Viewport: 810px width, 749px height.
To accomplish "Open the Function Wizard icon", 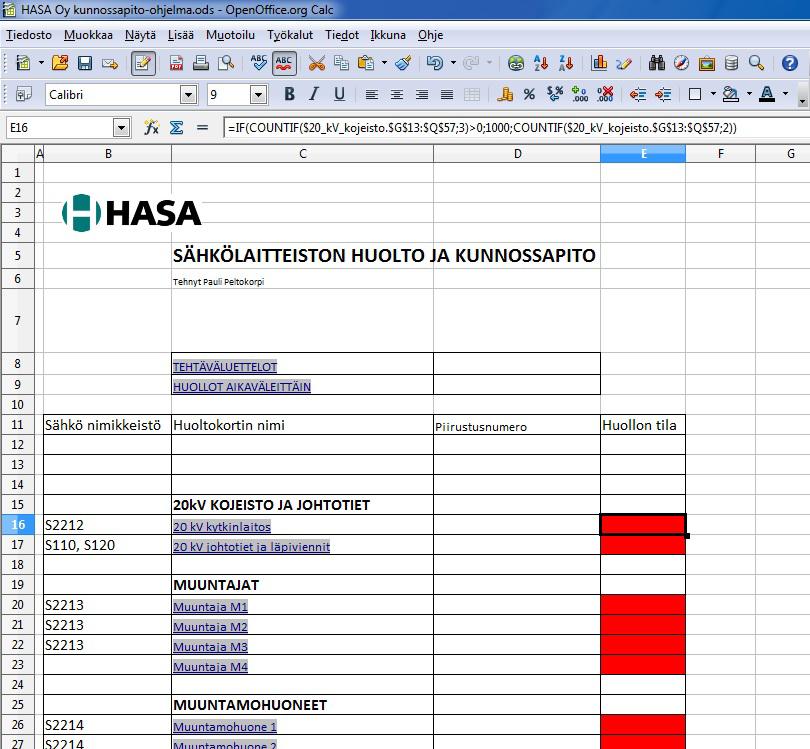I will [x=151, y=127].
